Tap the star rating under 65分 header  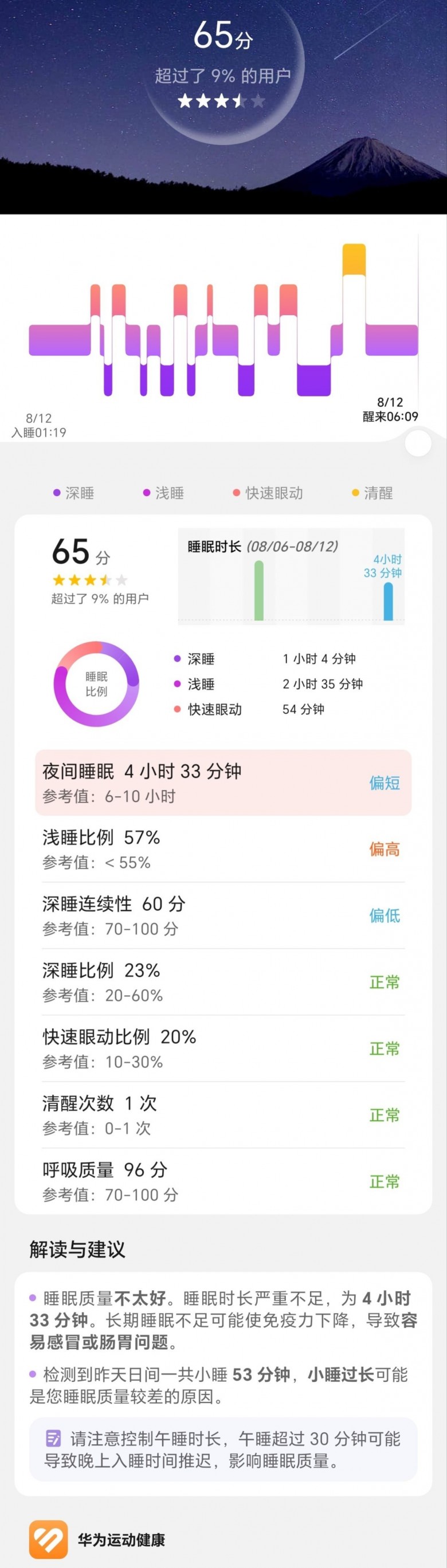point(222,101)
